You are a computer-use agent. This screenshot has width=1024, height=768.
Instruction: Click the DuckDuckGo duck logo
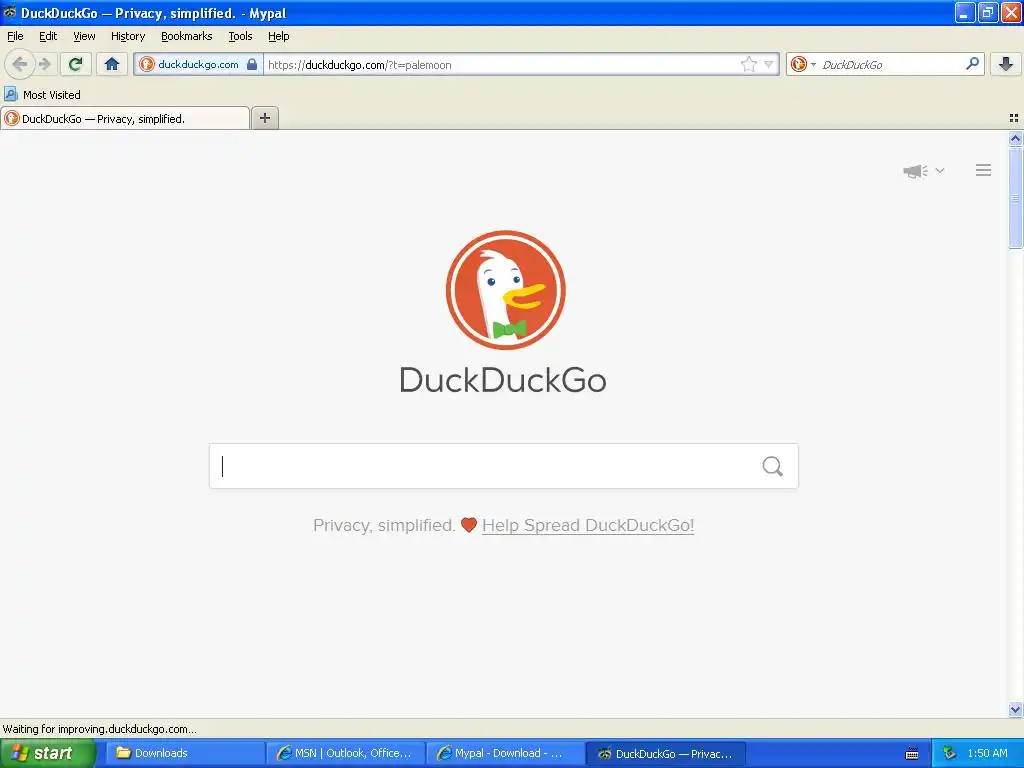pos(505,290)
